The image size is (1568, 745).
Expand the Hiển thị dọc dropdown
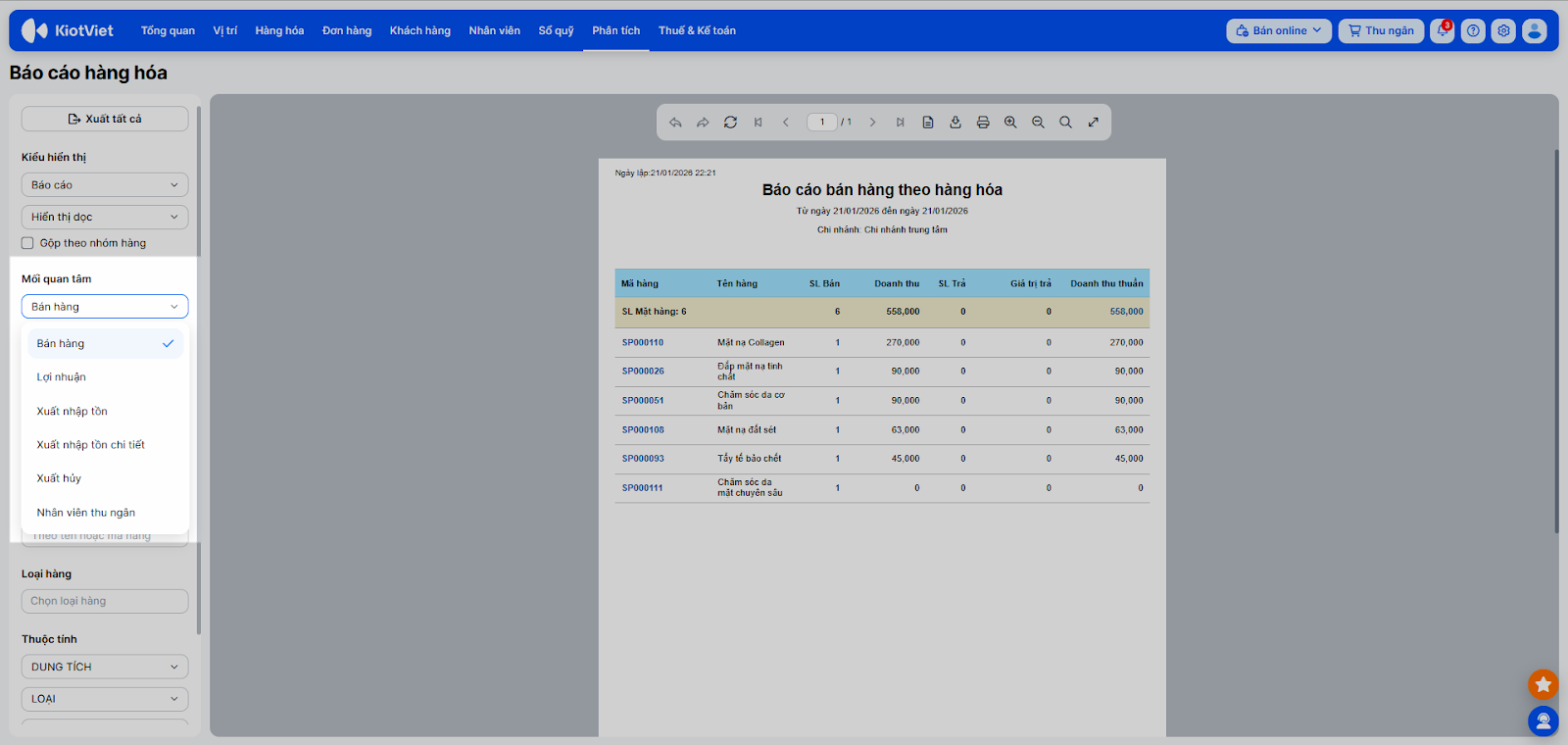click(x=105, y=218)
